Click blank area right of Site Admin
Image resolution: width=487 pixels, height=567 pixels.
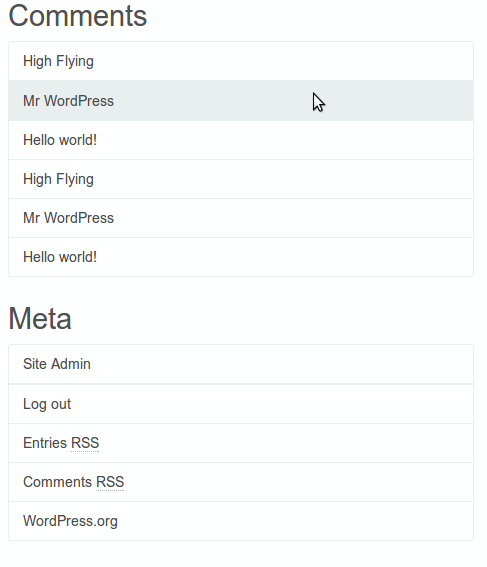click(282, 364)
